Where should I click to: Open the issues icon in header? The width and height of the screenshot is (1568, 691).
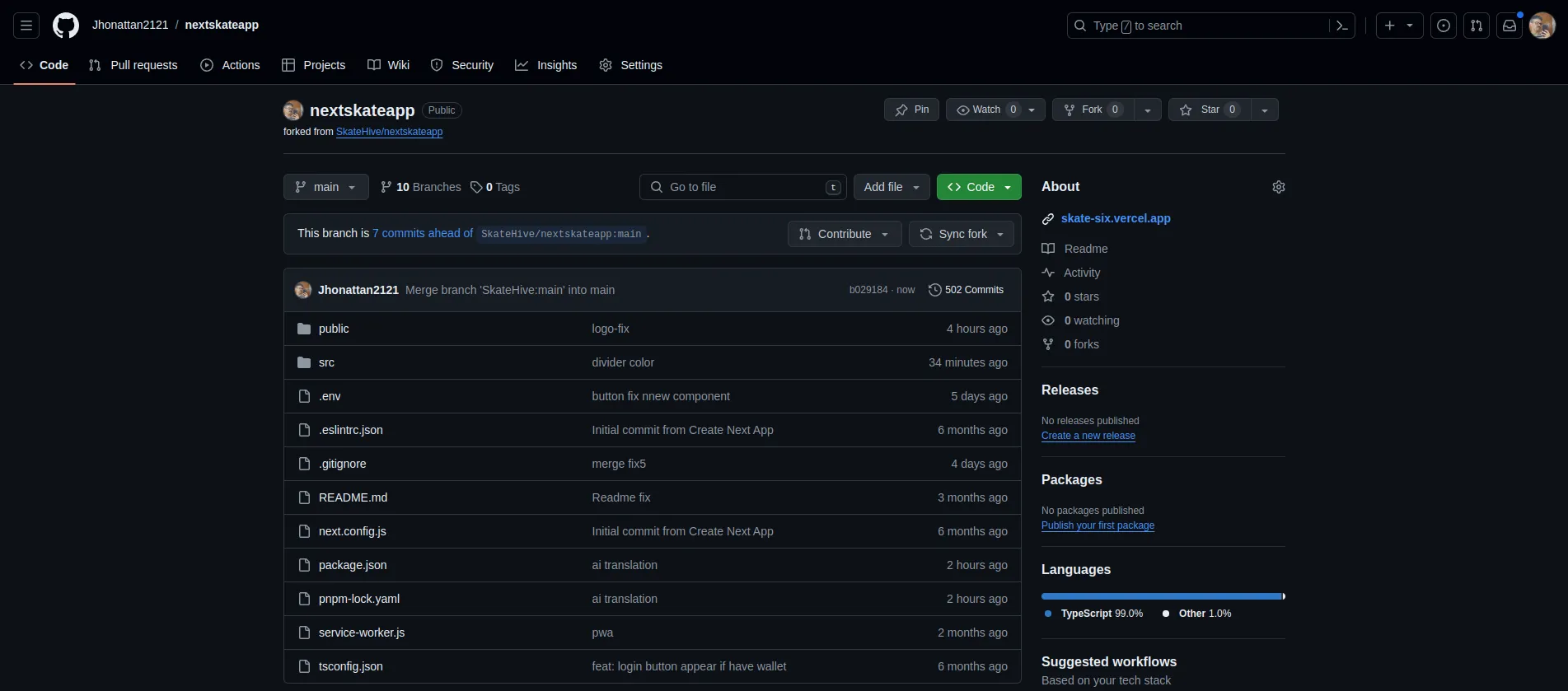point(1444,26)
